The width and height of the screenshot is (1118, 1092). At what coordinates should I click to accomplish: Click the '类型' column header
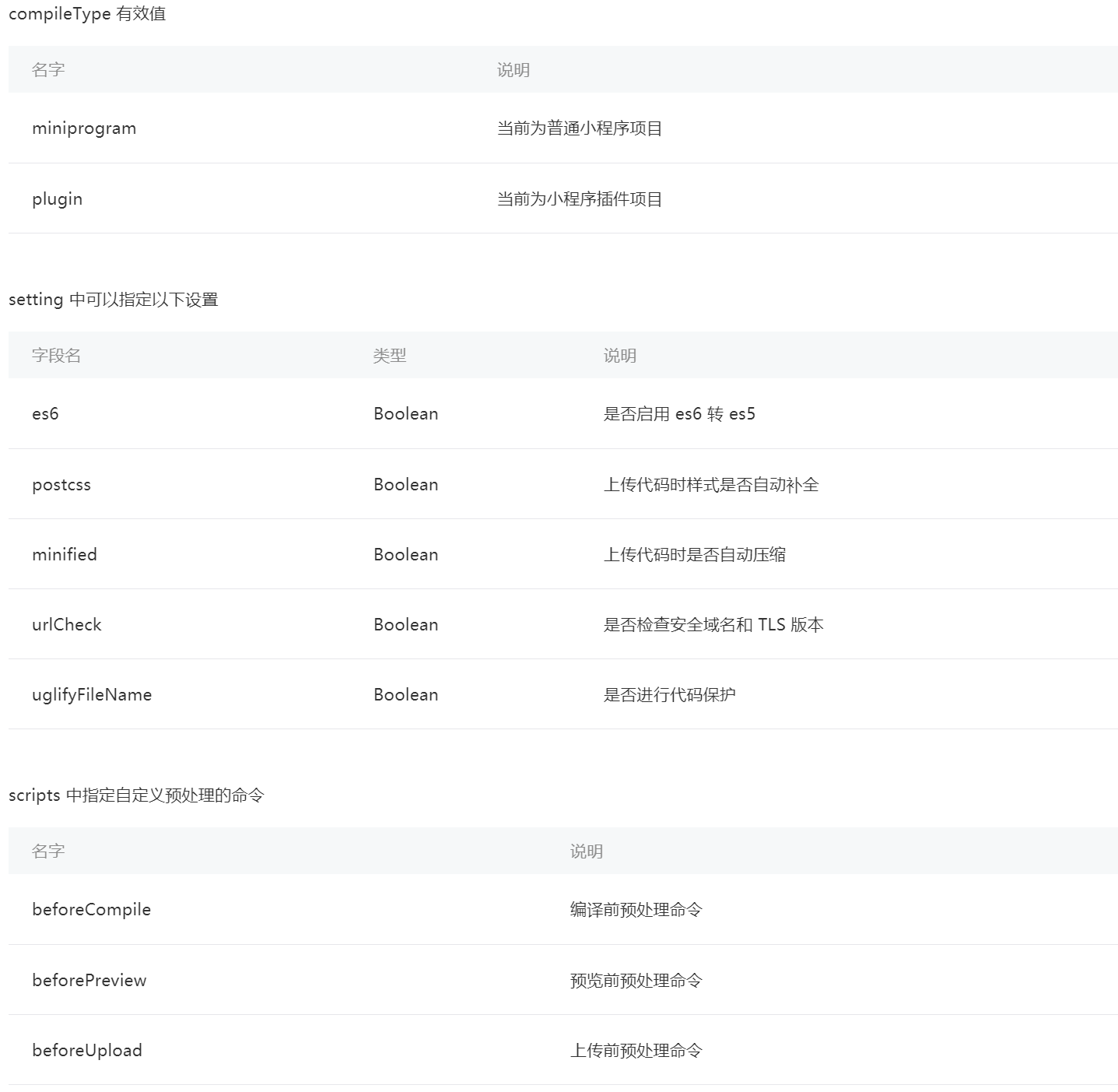coord(390,356)
